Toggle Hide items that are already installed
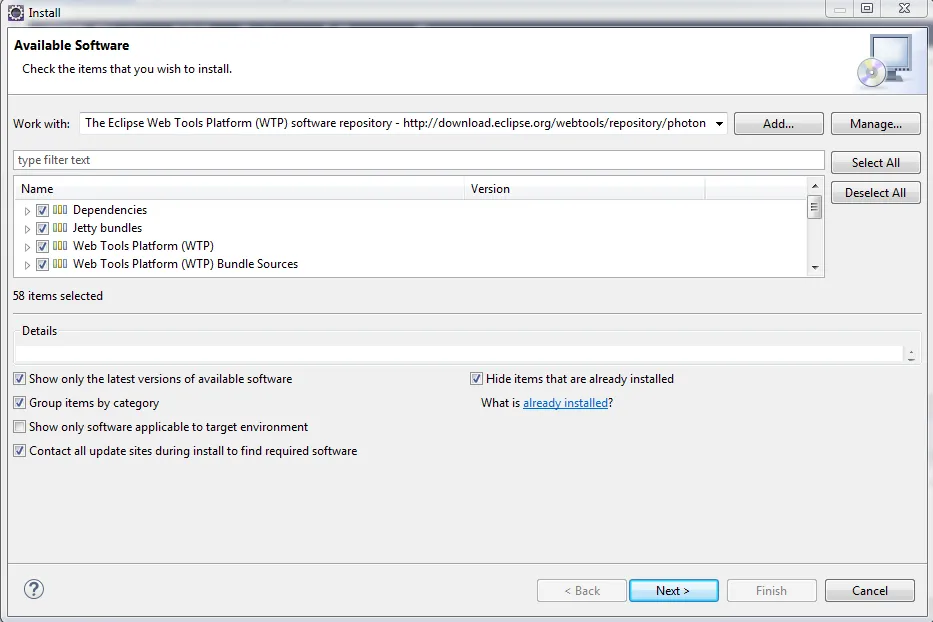 (476, 379)
